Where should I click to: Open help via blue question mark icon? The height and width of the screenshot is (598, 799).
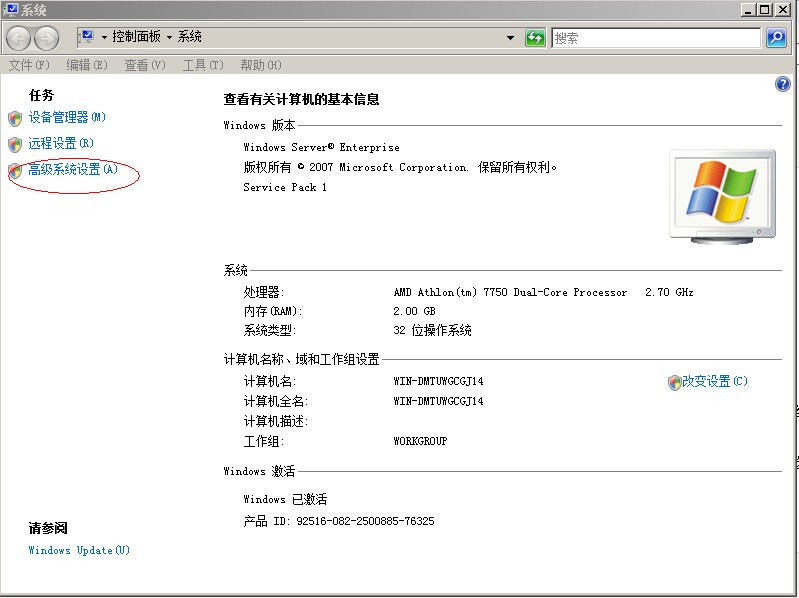click(x=783, y=84)
